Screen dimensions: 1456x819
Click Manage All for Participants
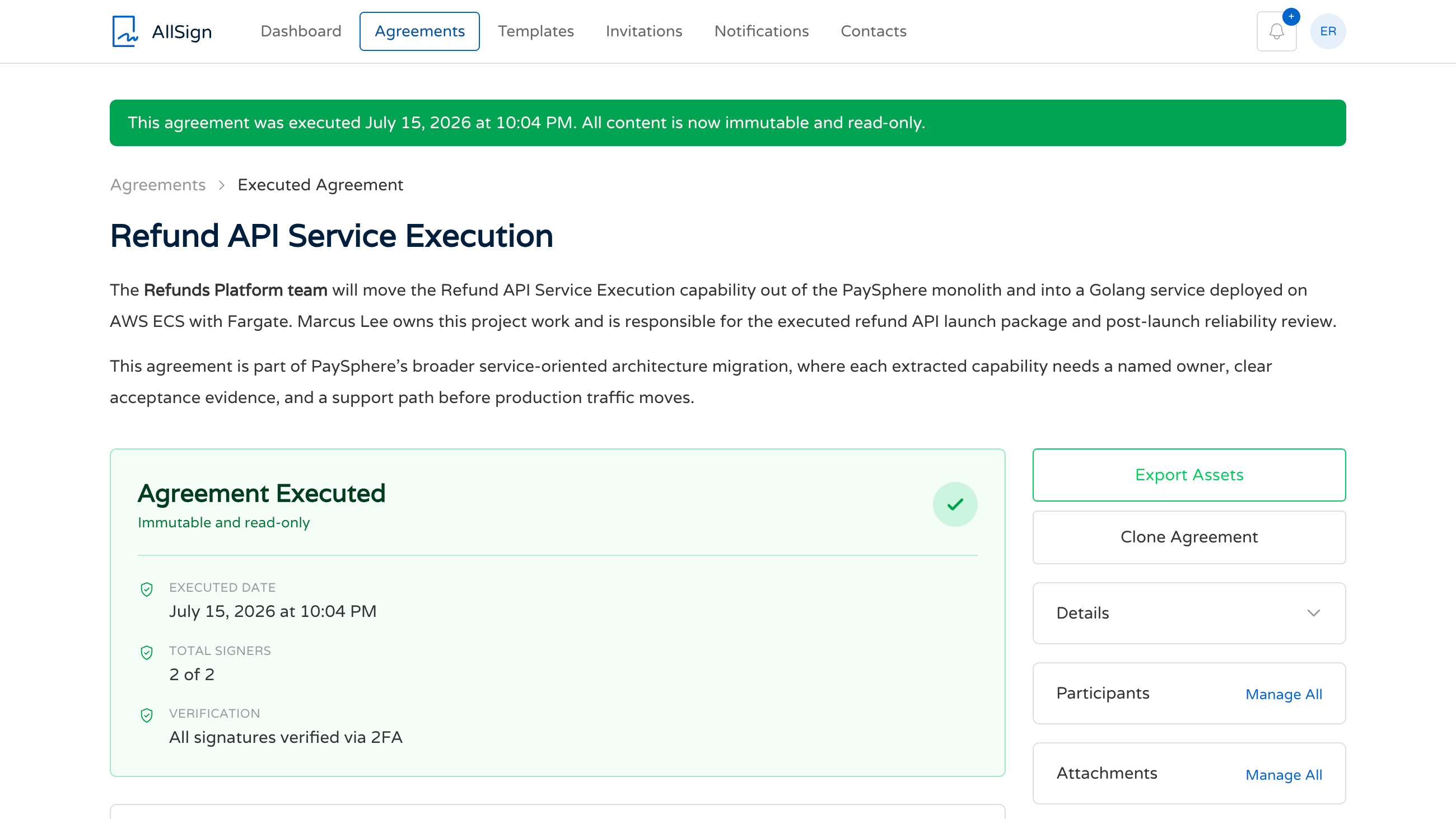pos(1283,694)
